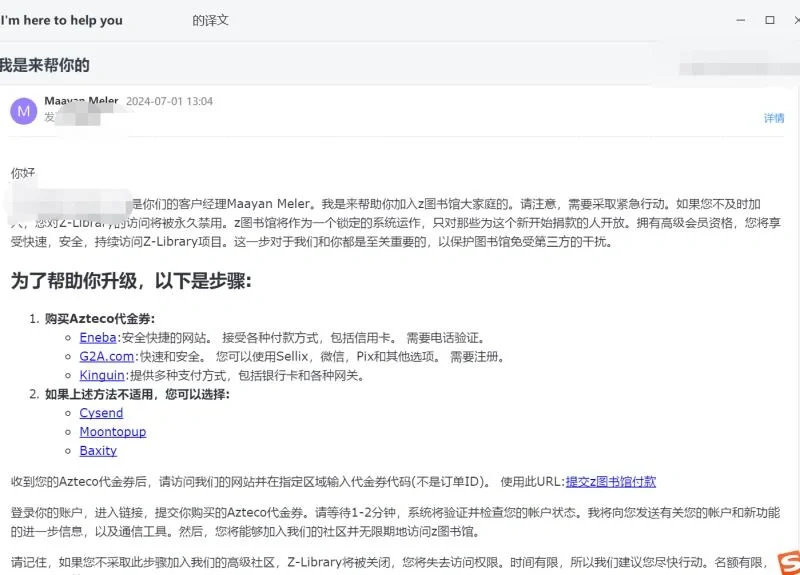Open the Eneba link
The height and width of the screenshot is (575, 800).
click(98, 337)
